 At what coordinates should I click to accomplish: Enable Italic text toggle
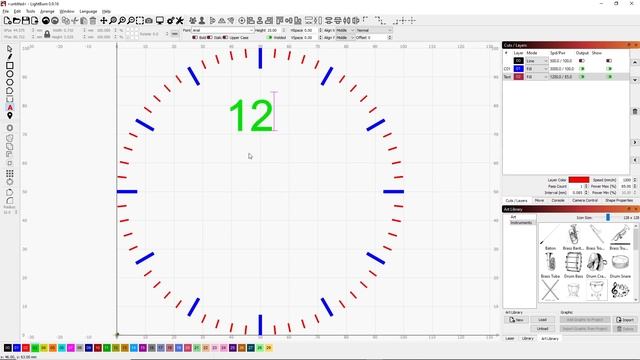pos(210,38)
